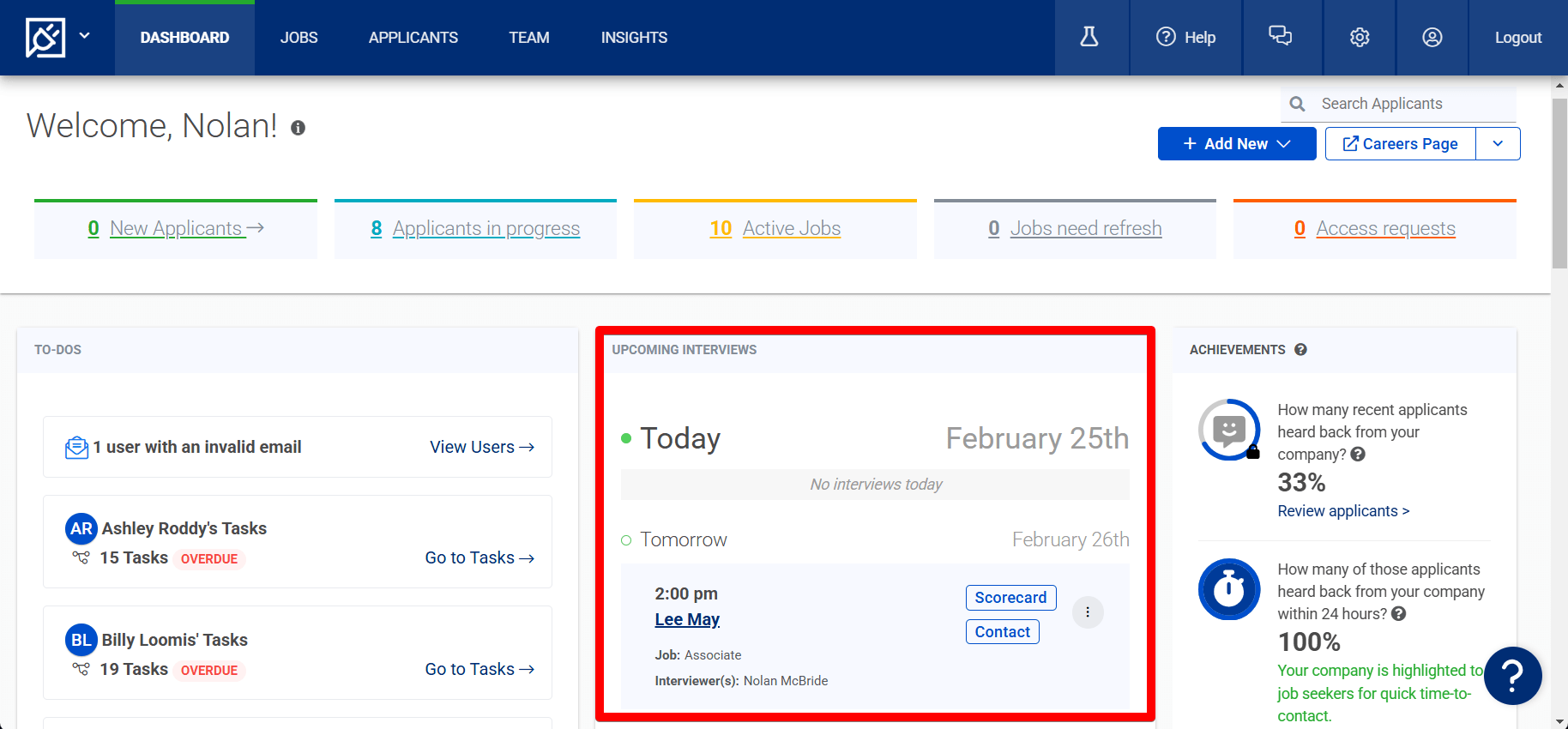Click the Achievements help icon
This screenshot has width=1568, height=729.
[1300, 350]
